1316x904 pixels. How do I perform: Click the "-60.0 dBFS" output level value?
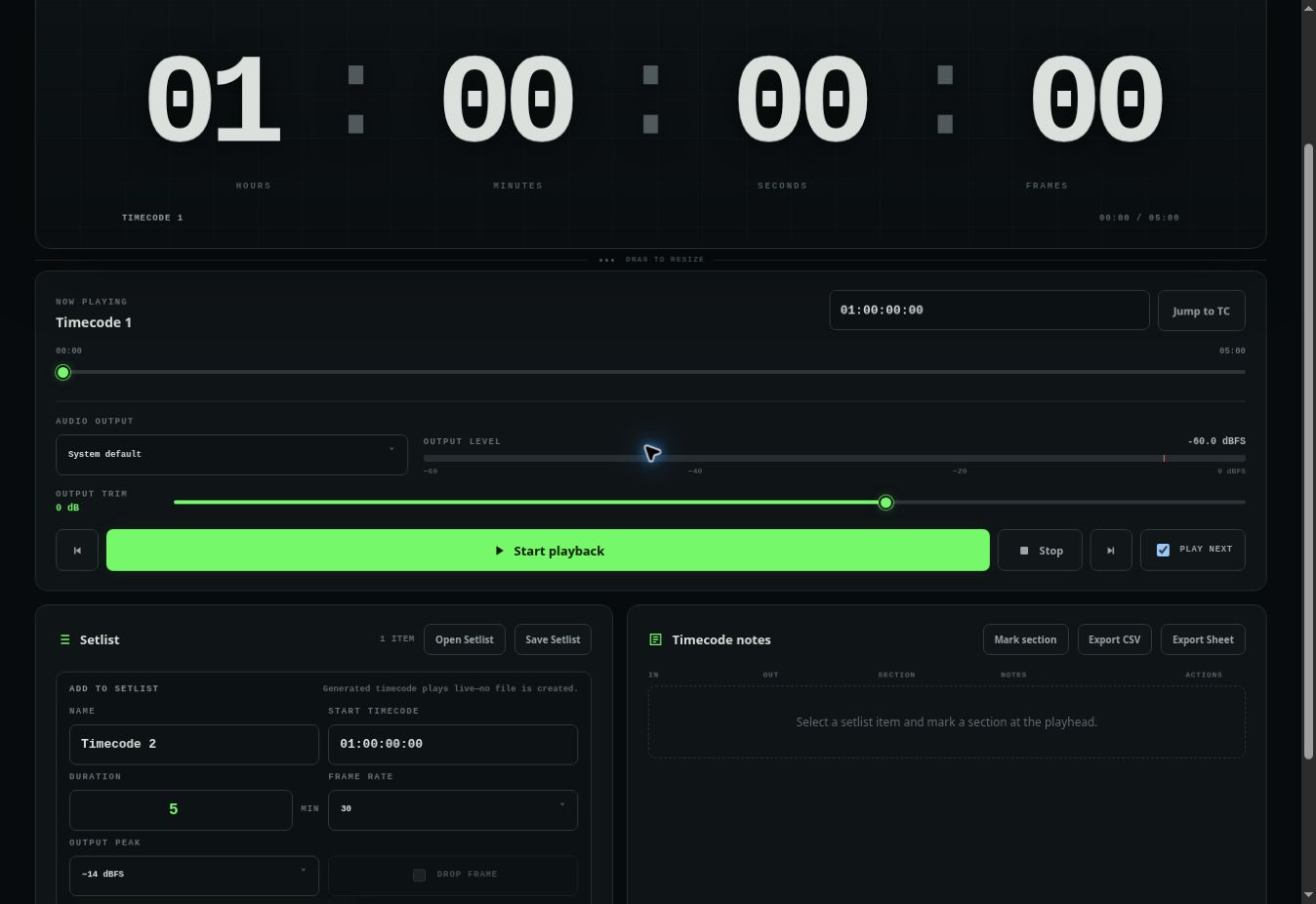[1216, 441]
